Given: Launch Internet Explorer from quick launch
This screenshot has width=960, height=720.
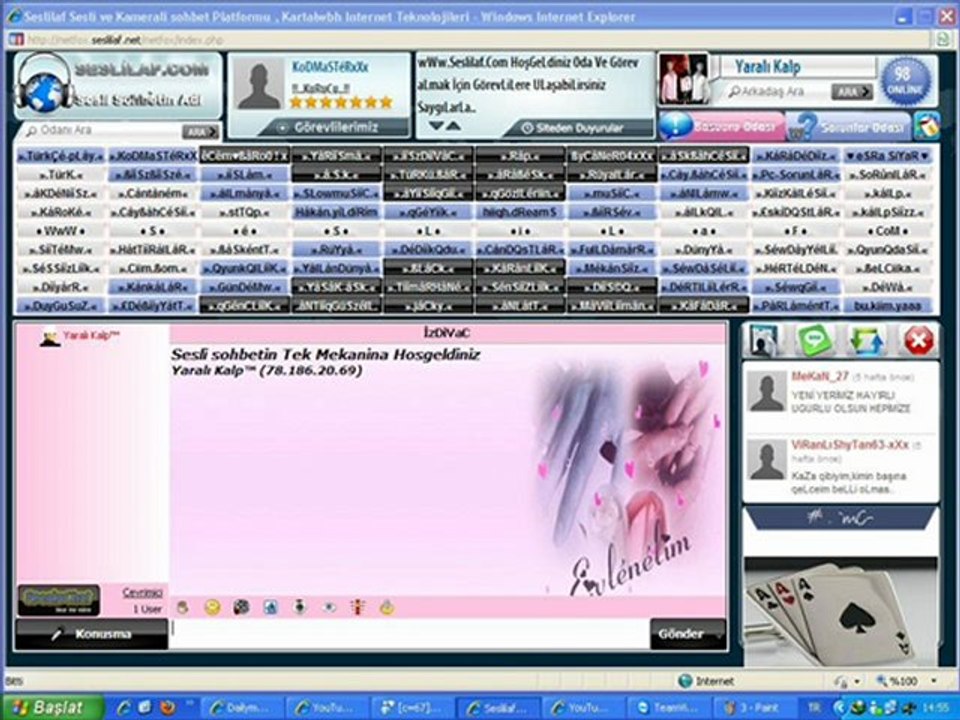Looking at the screenshot, I should click(123, 707).
